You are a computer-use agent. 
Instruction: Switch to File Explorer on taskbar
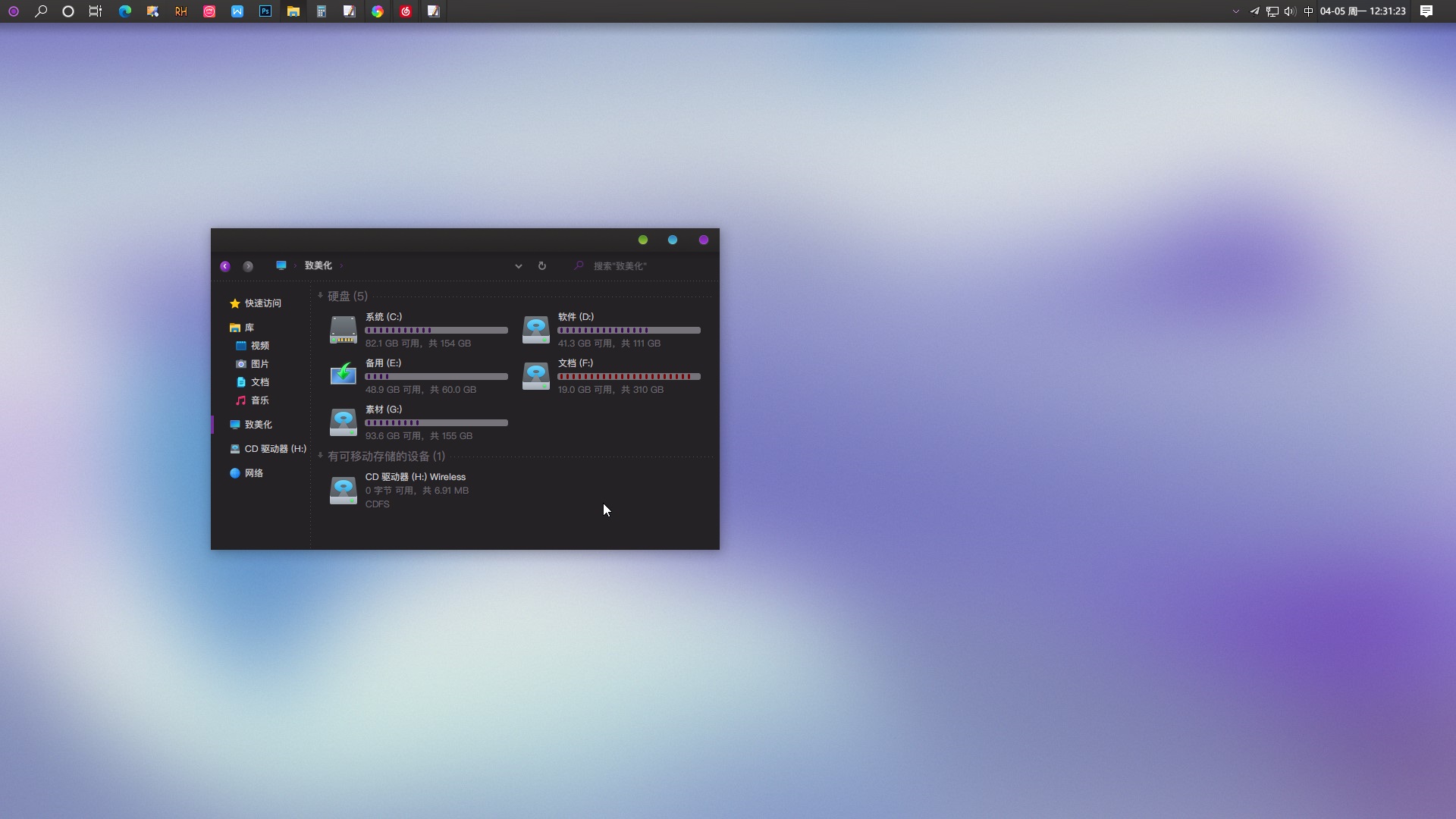click(293, 11)
